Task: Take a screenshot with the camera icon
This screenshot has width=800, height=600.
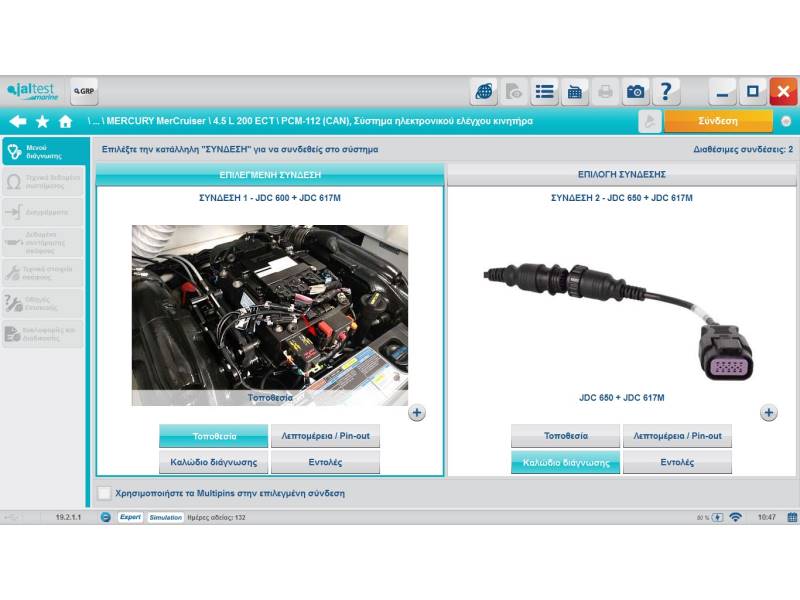Action: tap(635, 92)
